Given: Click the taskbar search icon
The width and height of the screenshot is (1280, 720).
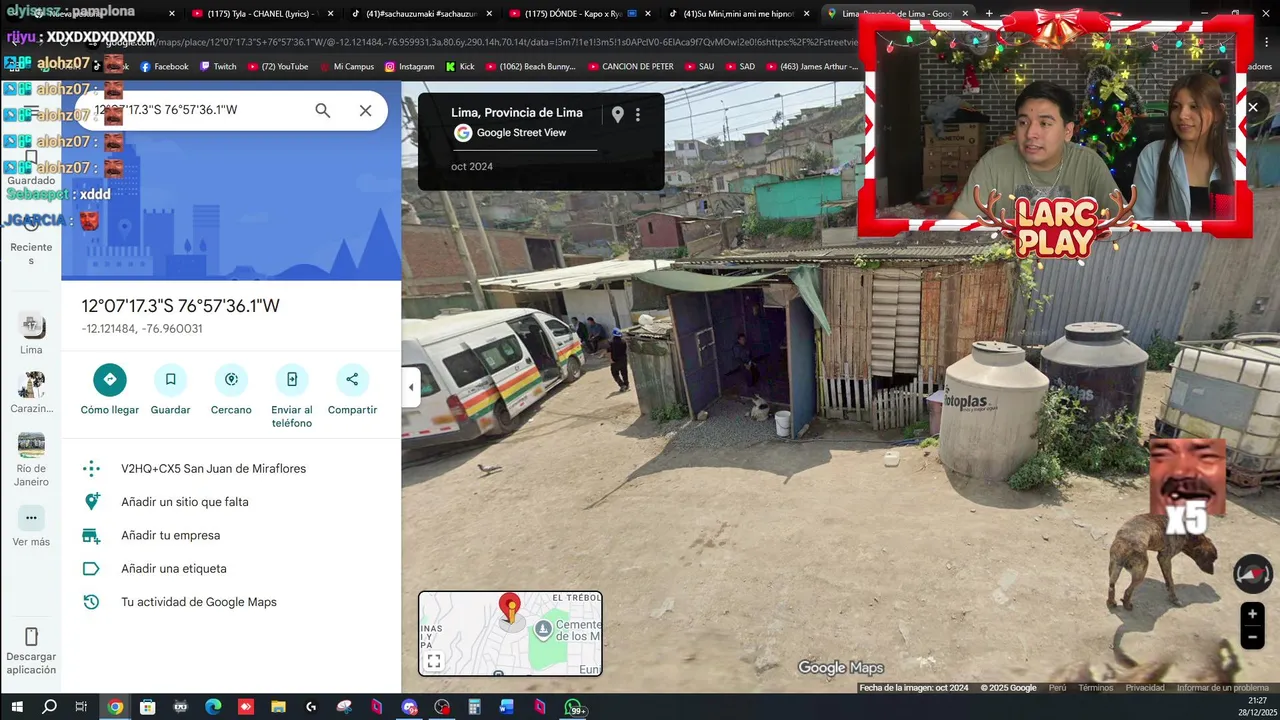Looking at the screenshot, I should [x=49, y=707].
